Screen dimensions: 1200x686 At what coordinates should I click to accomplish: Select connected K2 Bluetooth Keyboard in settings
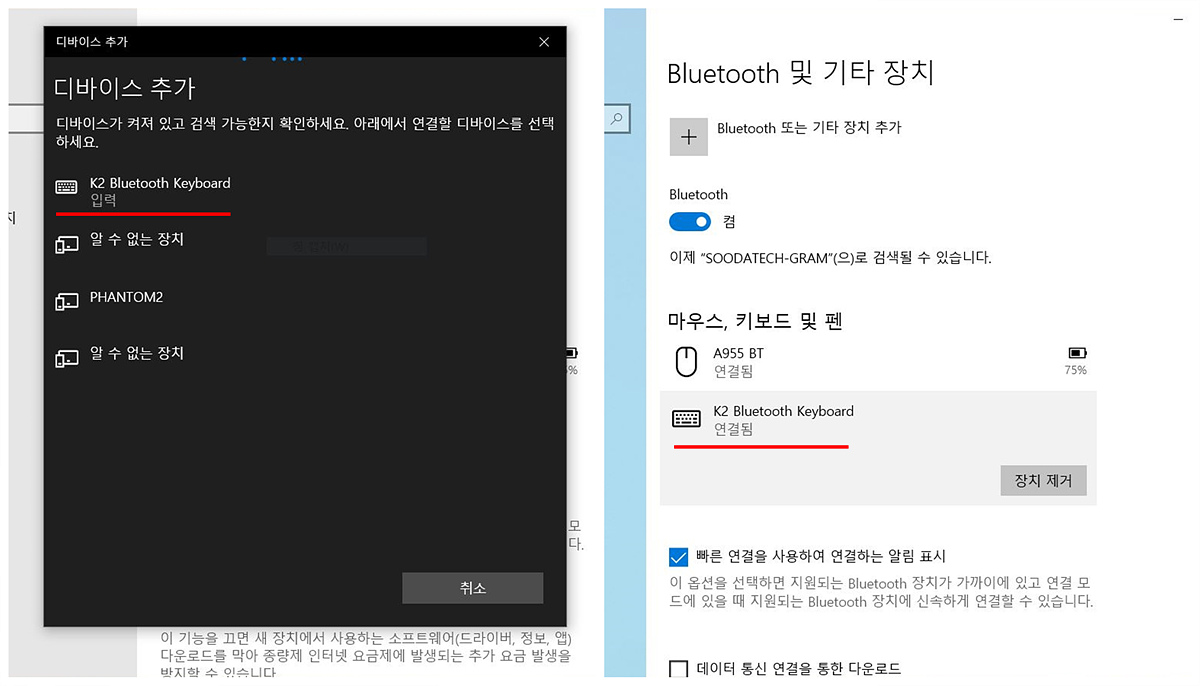pyautogui.click(x=878, y=448)
